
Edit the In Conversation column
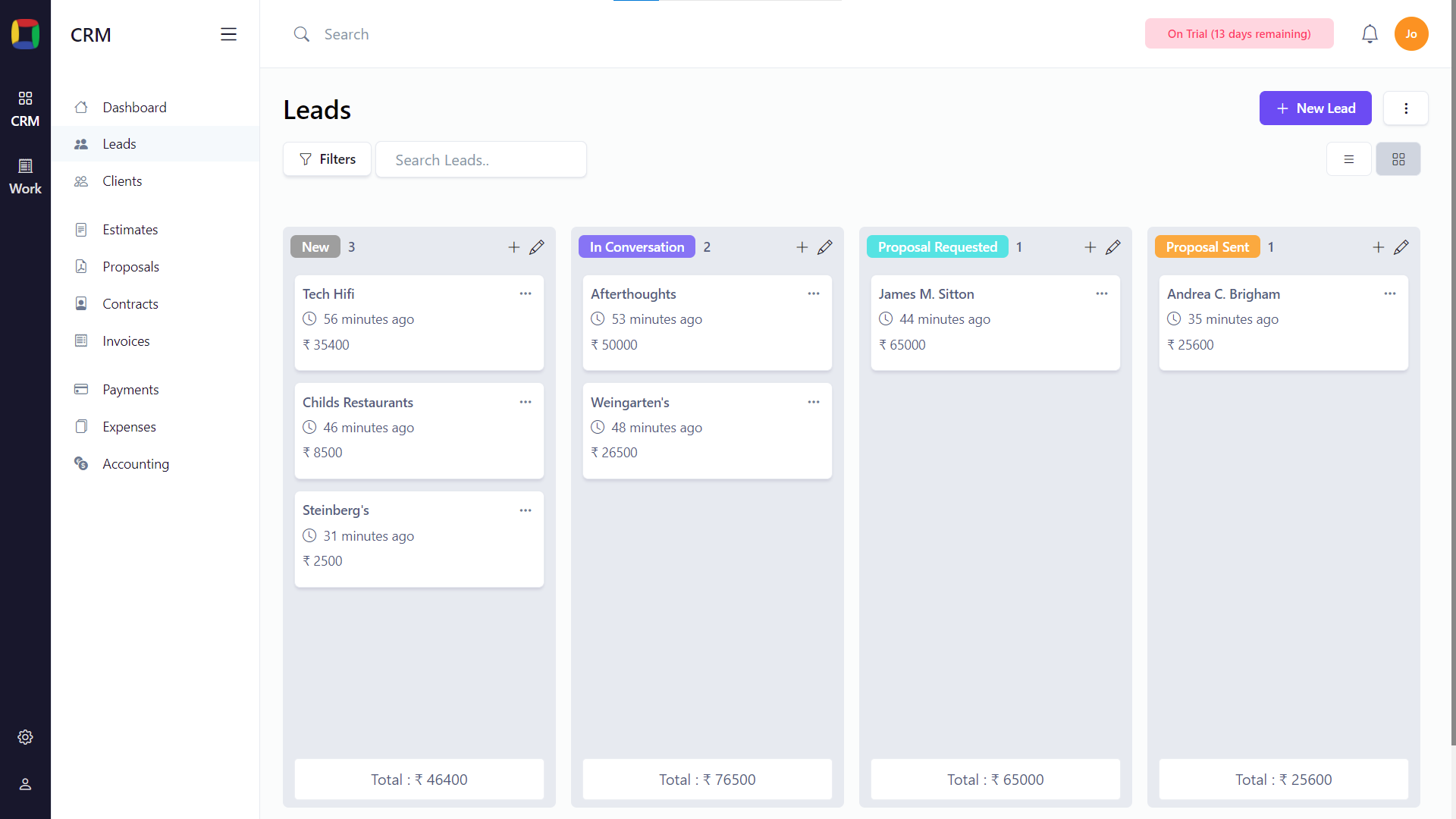[x=825, y=247]
